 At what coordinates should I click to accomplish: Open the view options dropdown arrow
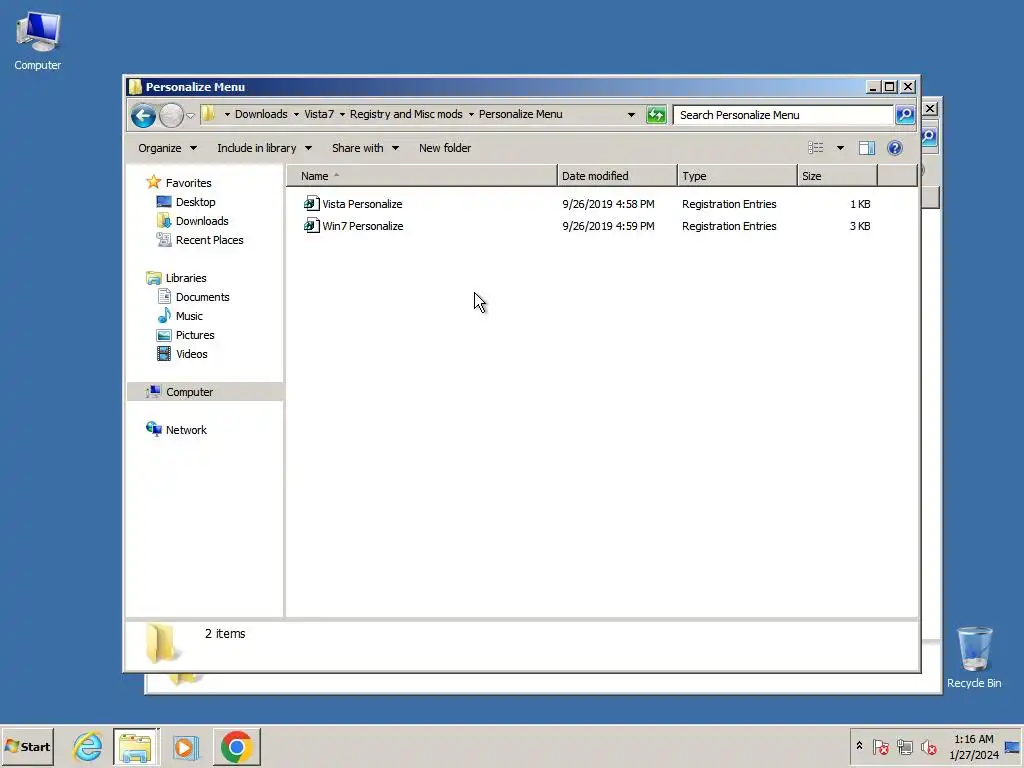[840, 148]
